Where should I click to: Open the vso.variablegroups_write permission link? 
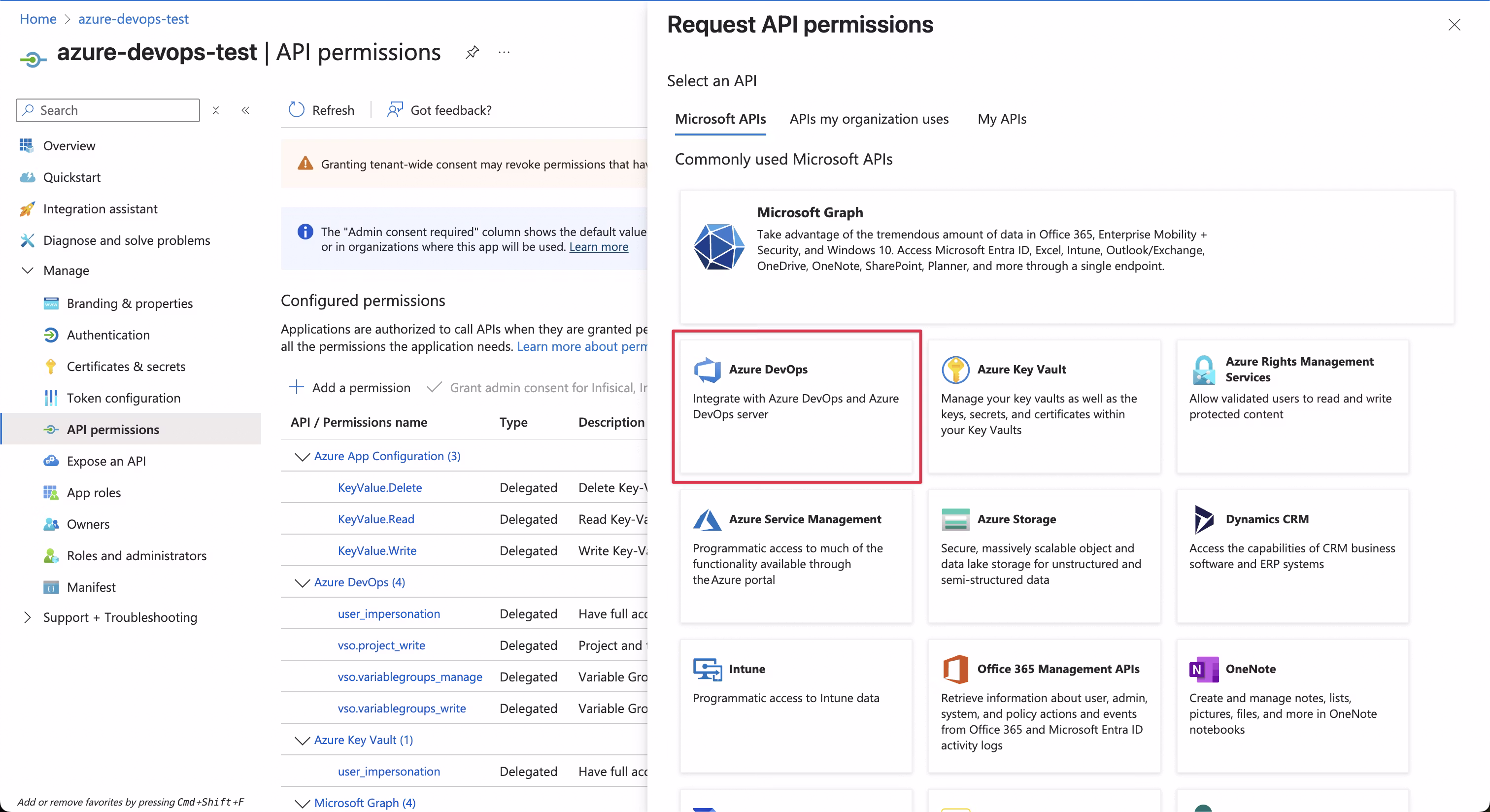click(x=402, y=709)
